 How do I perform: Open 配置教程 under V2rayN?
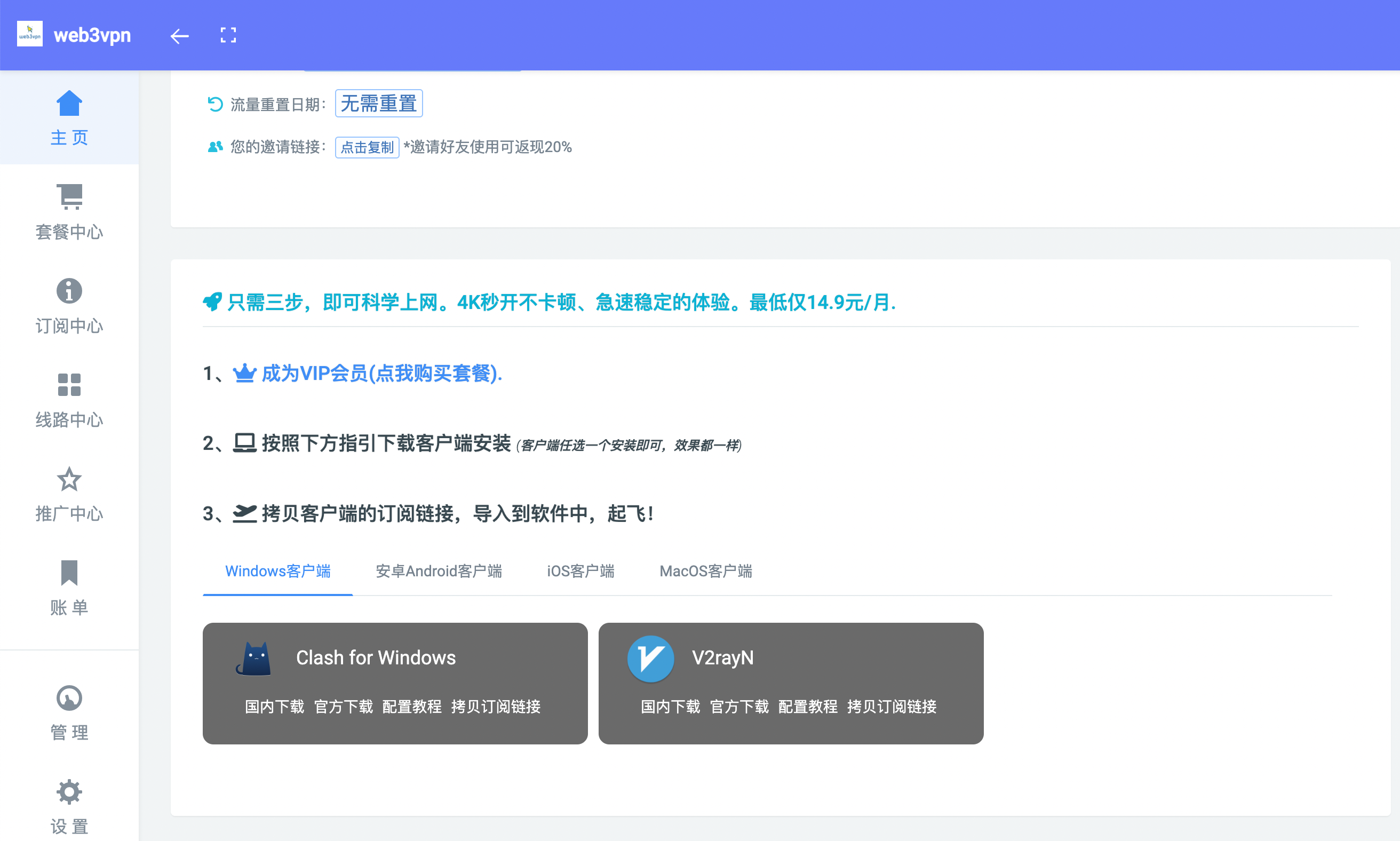coord(808,706)
